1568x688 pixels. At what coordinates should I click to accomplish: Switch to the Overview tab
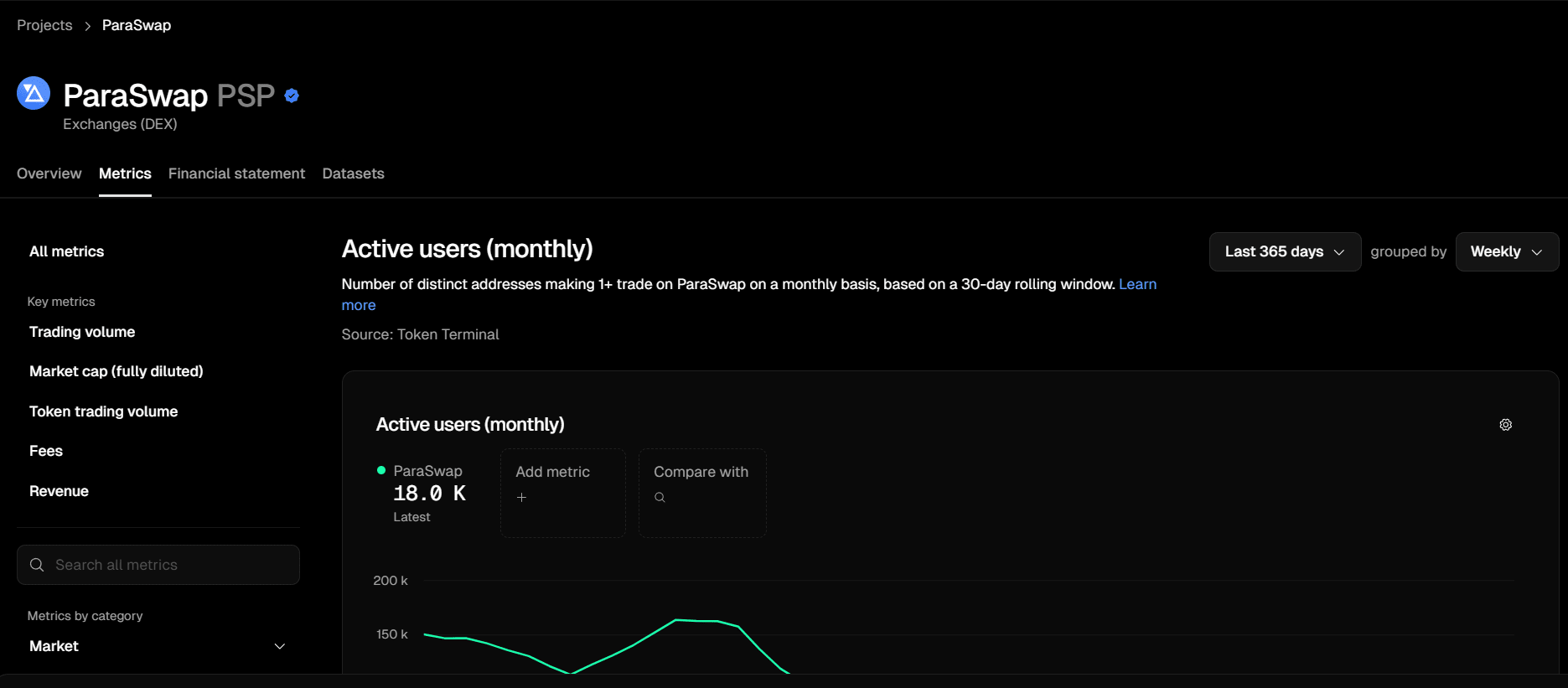[x=49, y=173]
